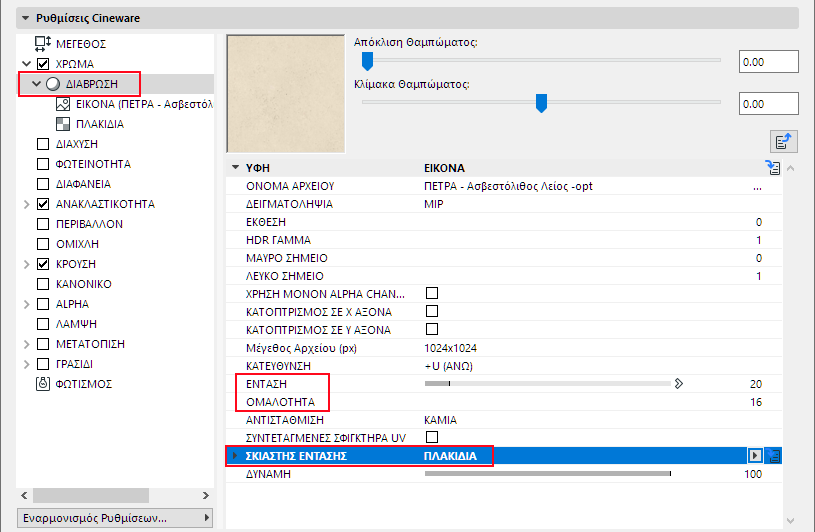Click right arrow of tree horizontal scrollbar

coord(206,496)
